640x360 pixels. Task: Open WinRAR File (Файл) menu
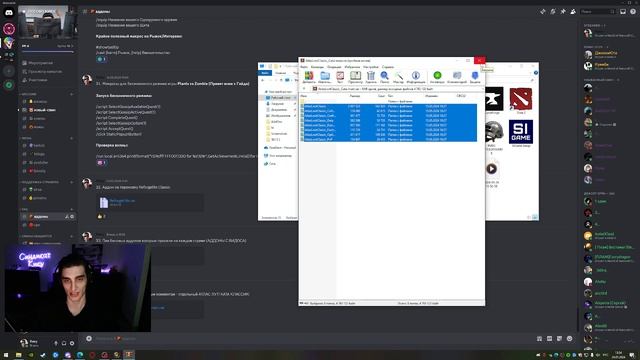coord(304,67)
